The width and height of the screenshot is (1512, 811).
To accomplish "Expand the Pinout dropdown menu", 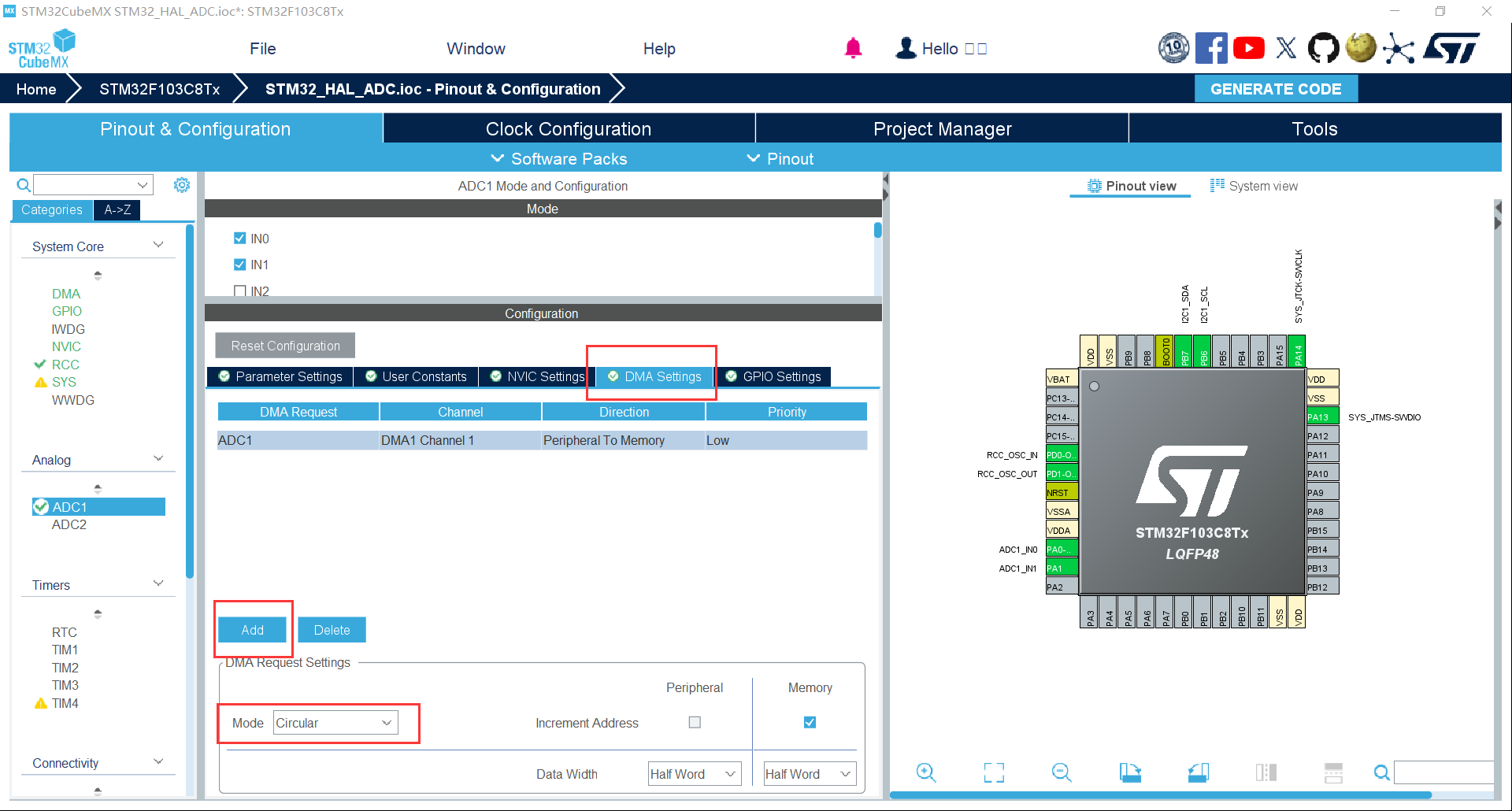I will point(780,159).
